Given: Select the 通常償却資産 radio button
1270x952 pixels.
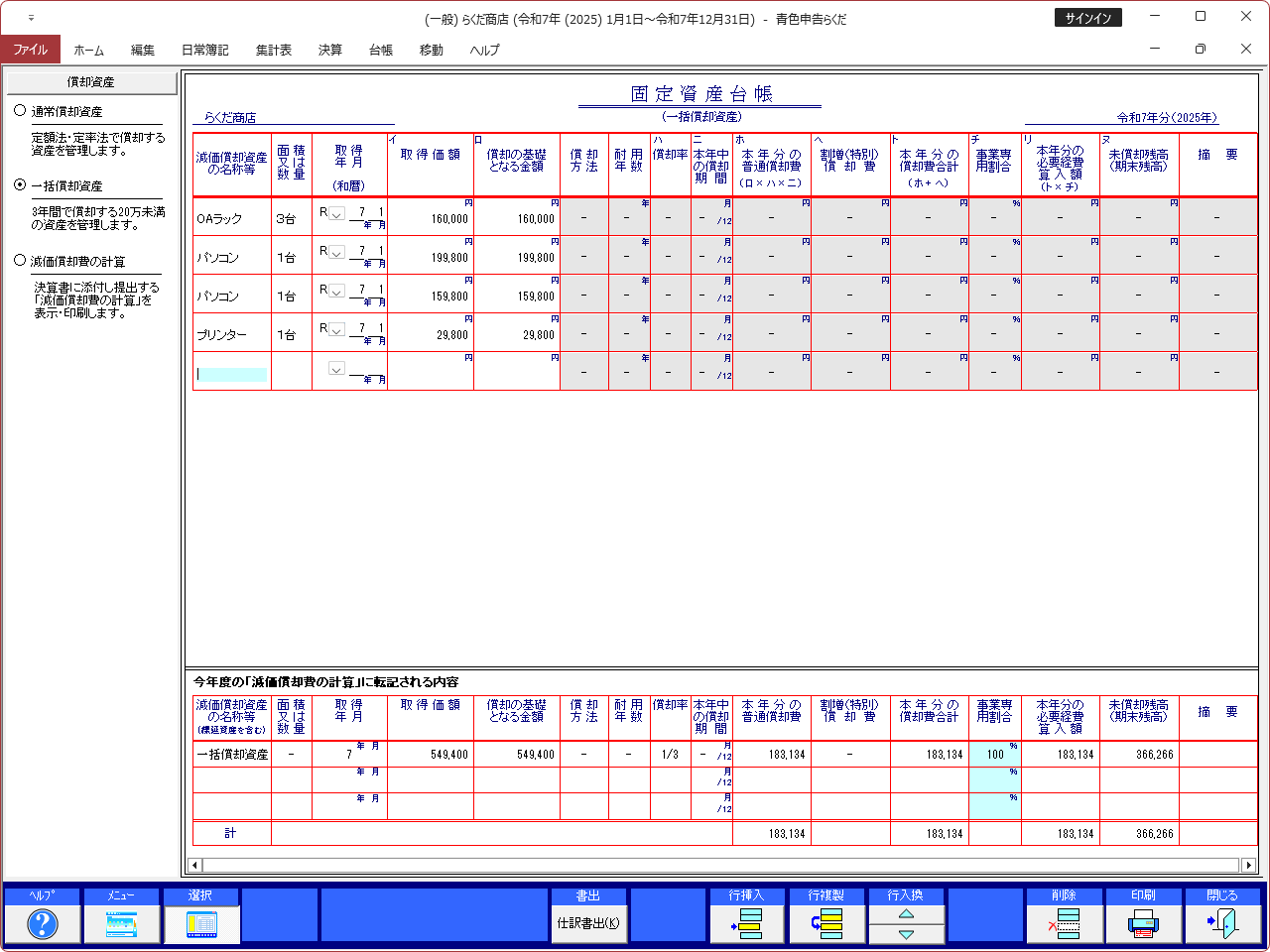Looking at the screenshot, I should click(x=20, y=111).
